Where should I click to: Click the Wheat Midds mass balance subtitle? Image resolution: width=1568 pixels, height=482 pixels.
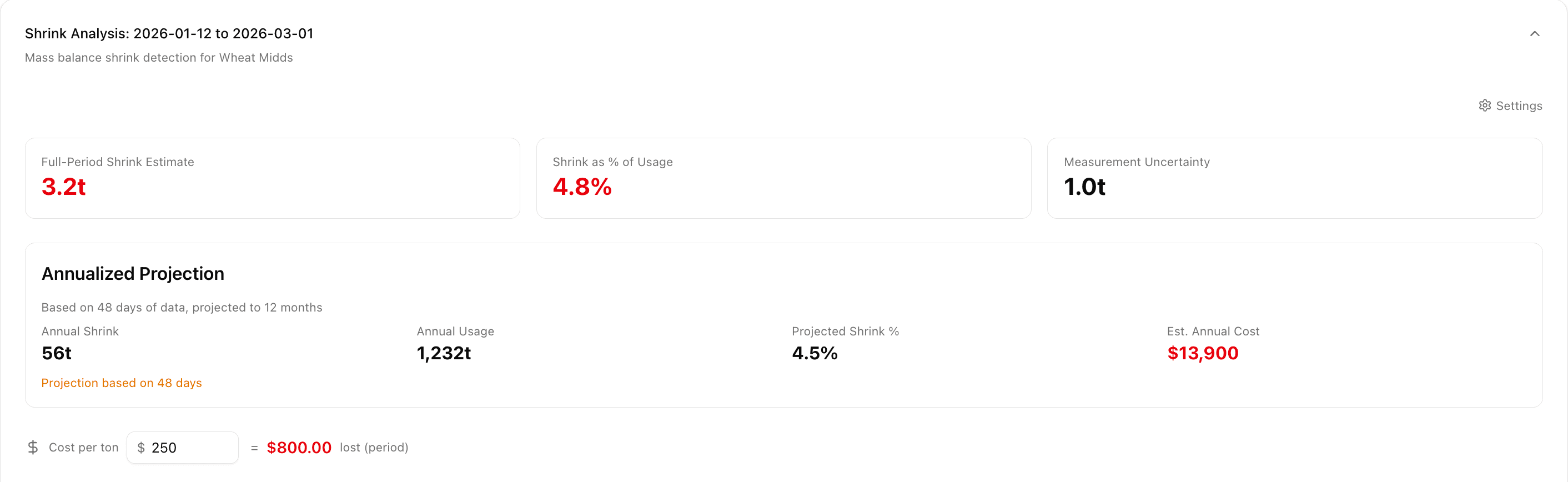point(159,58)
